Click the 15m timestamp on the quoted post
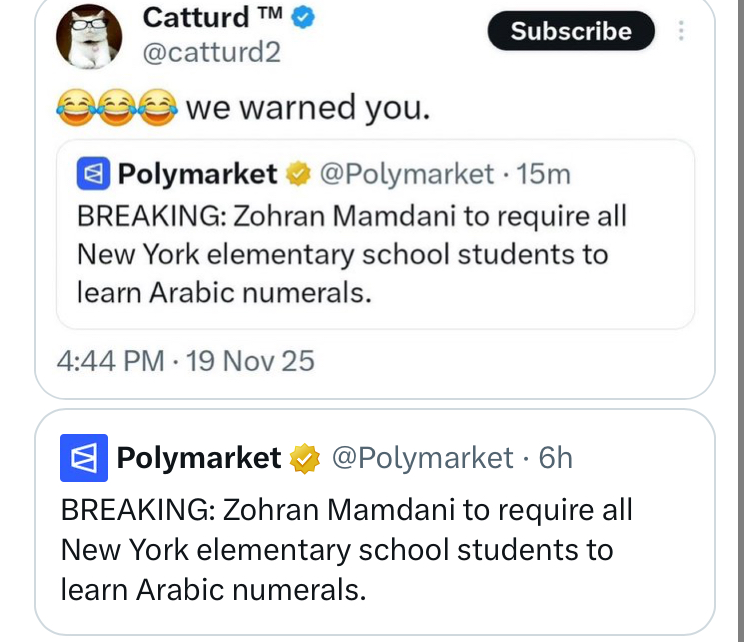Image resolution: width=750 pixels, height=642 pixels. click(545, 174)
